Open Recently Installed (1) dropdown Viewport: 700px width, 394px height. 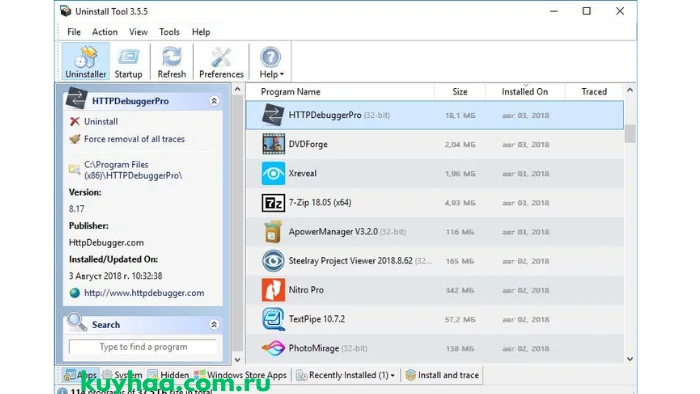tap(346, 375)
